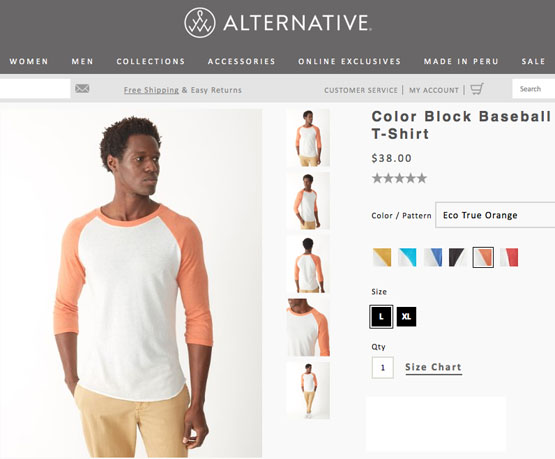Open the Made in Peru menu
The height and width of the screenshot is (459, 555).
tap(461, 61)
